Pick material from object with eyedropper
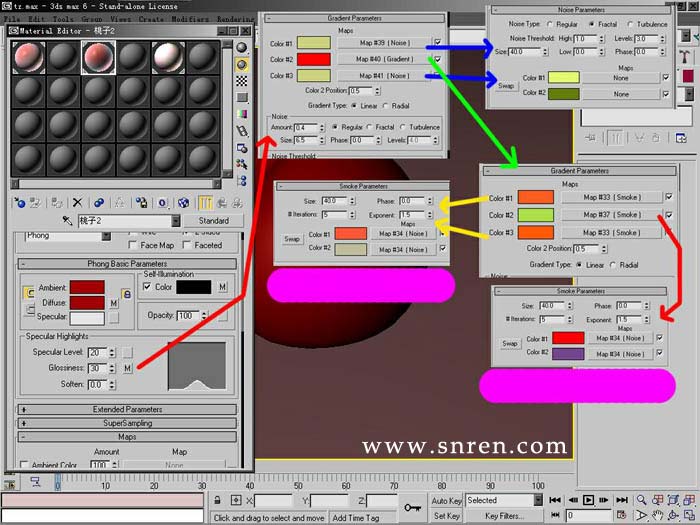Viewport: 700px width, 525px height. [67, 221]
